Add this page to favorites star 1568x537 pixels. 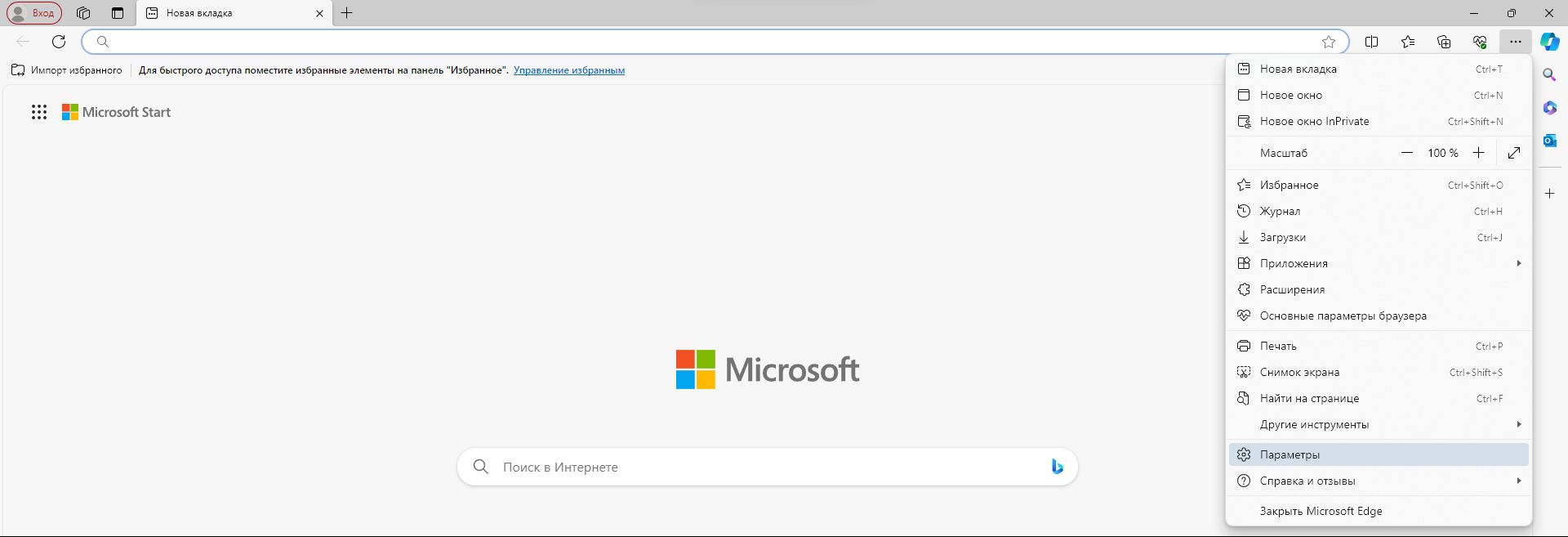tap(1329, 42)
